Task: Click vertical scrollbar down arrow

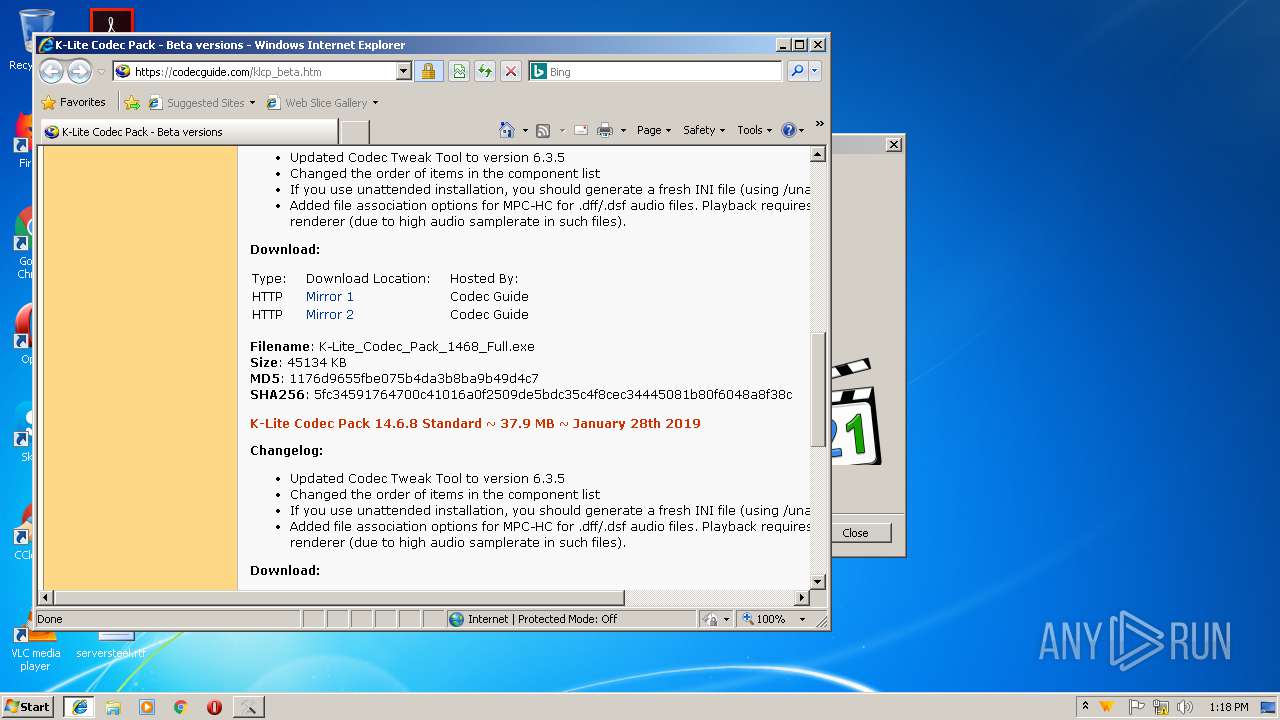Action: coord(818,581)
